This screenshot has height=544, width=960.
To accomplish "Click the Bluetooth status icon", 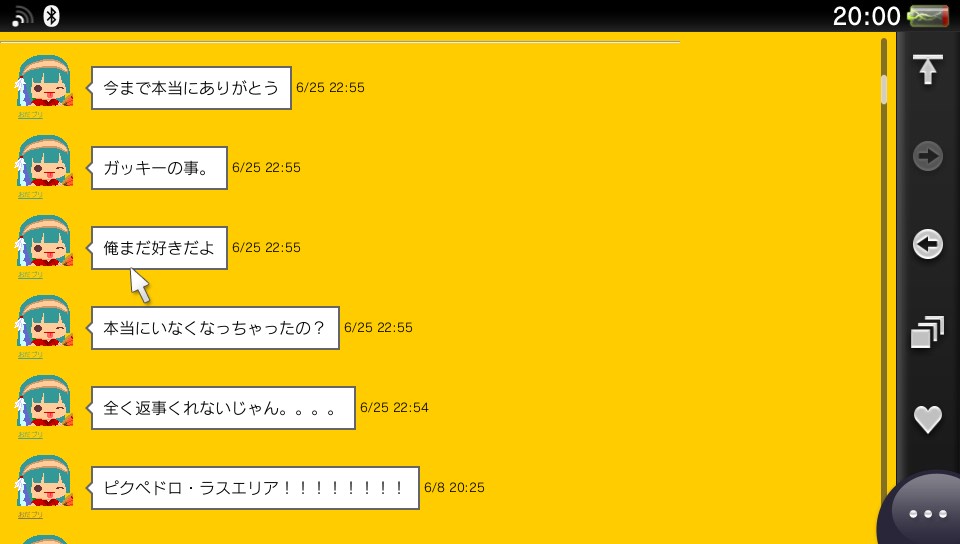I will (x=51, y=16).
